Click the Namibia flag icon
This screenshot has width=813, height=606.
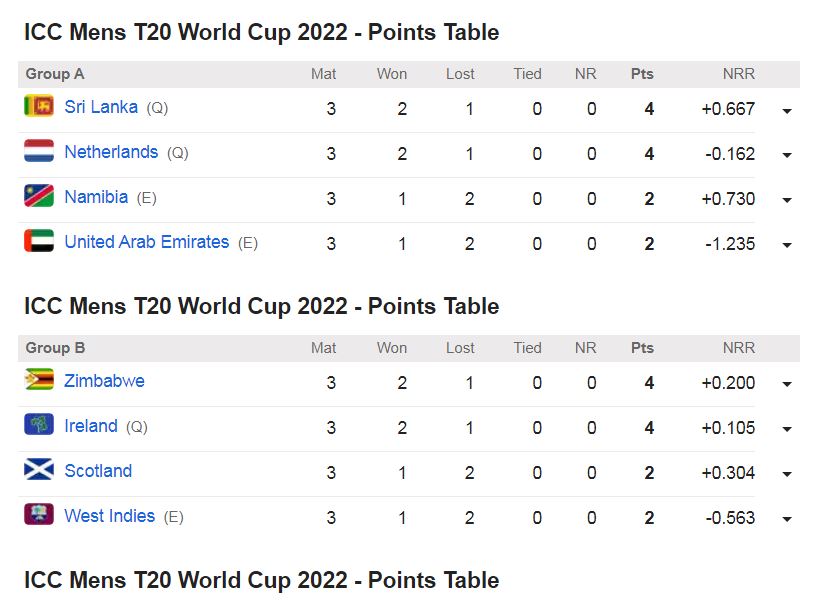pos(39,197)
